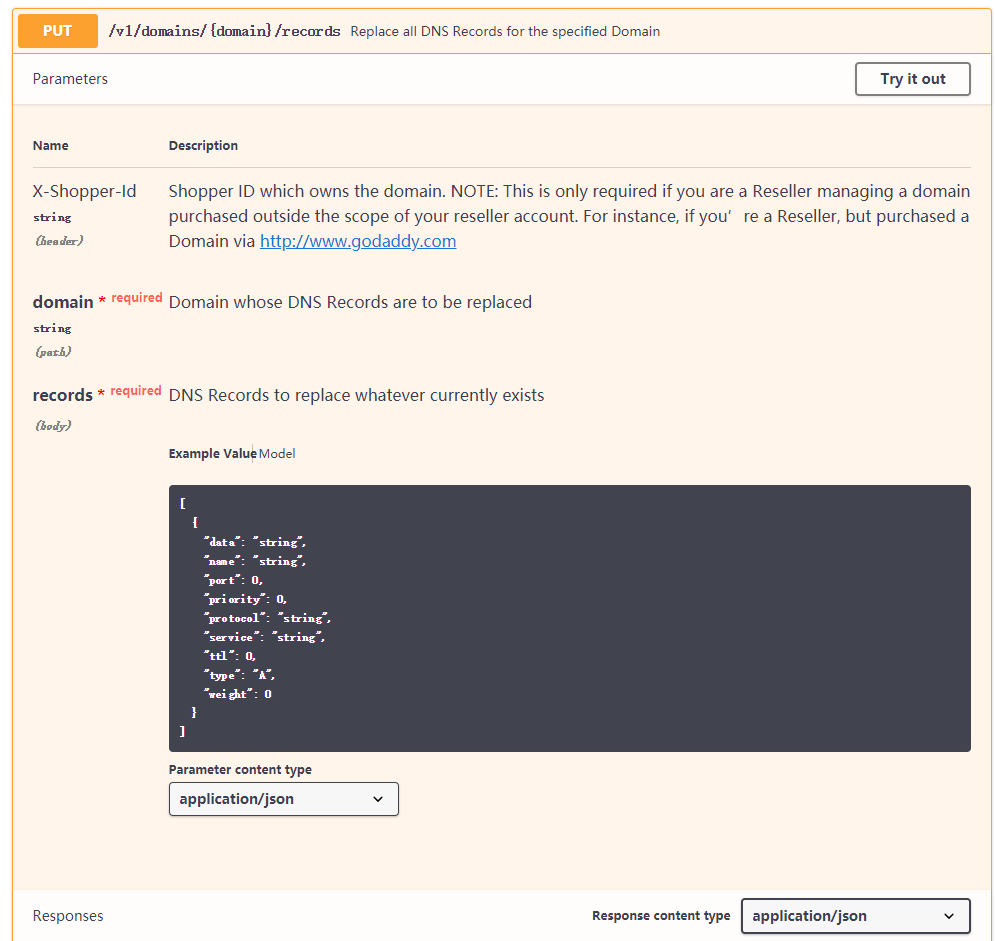Click the "type": "A" line in the example
This screenshot has height=941, width=995.
click(x=239, y=675)
